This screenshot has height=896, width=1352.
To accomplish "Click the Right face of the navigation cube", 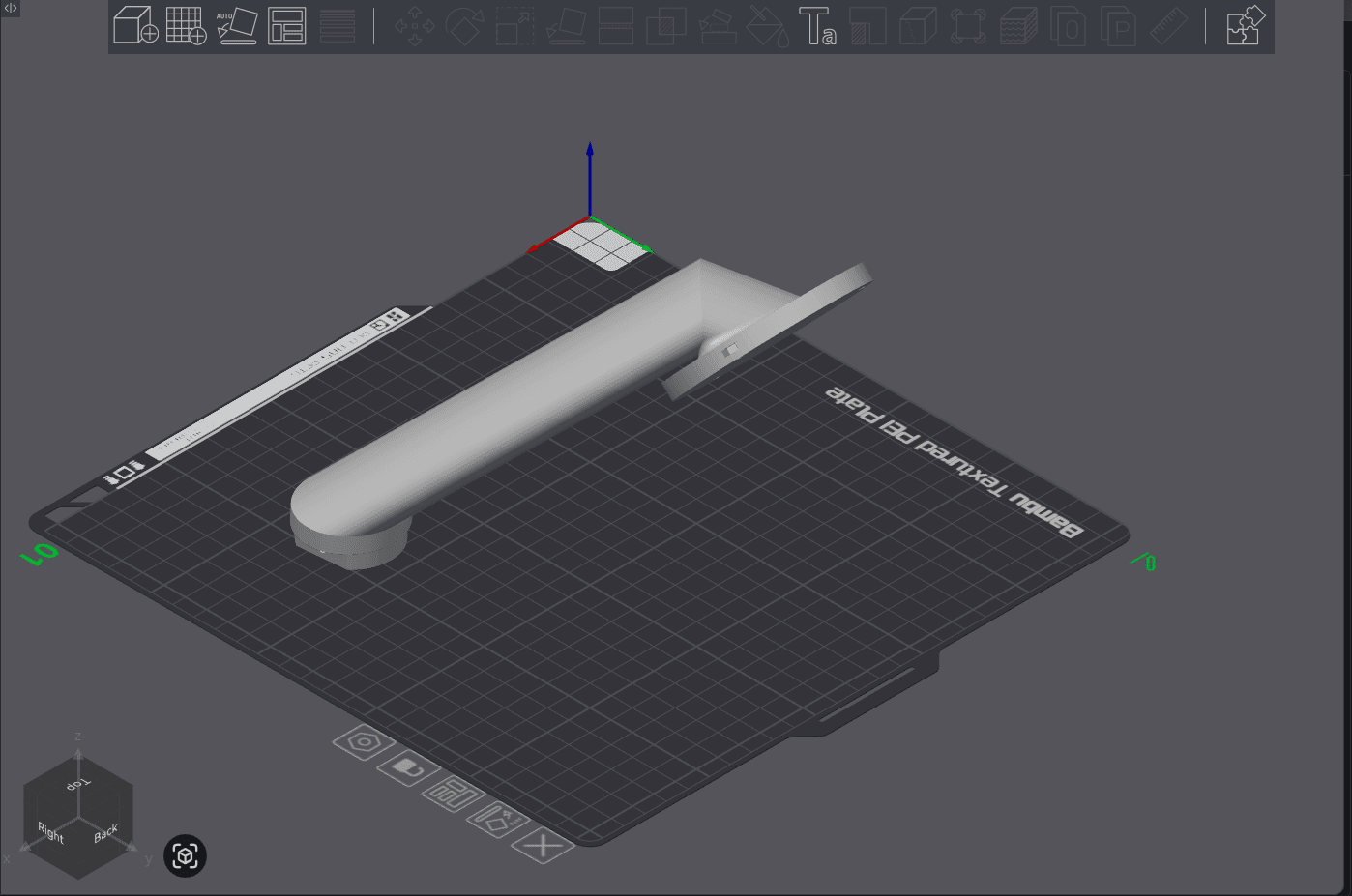I will (x=51, y=834).
